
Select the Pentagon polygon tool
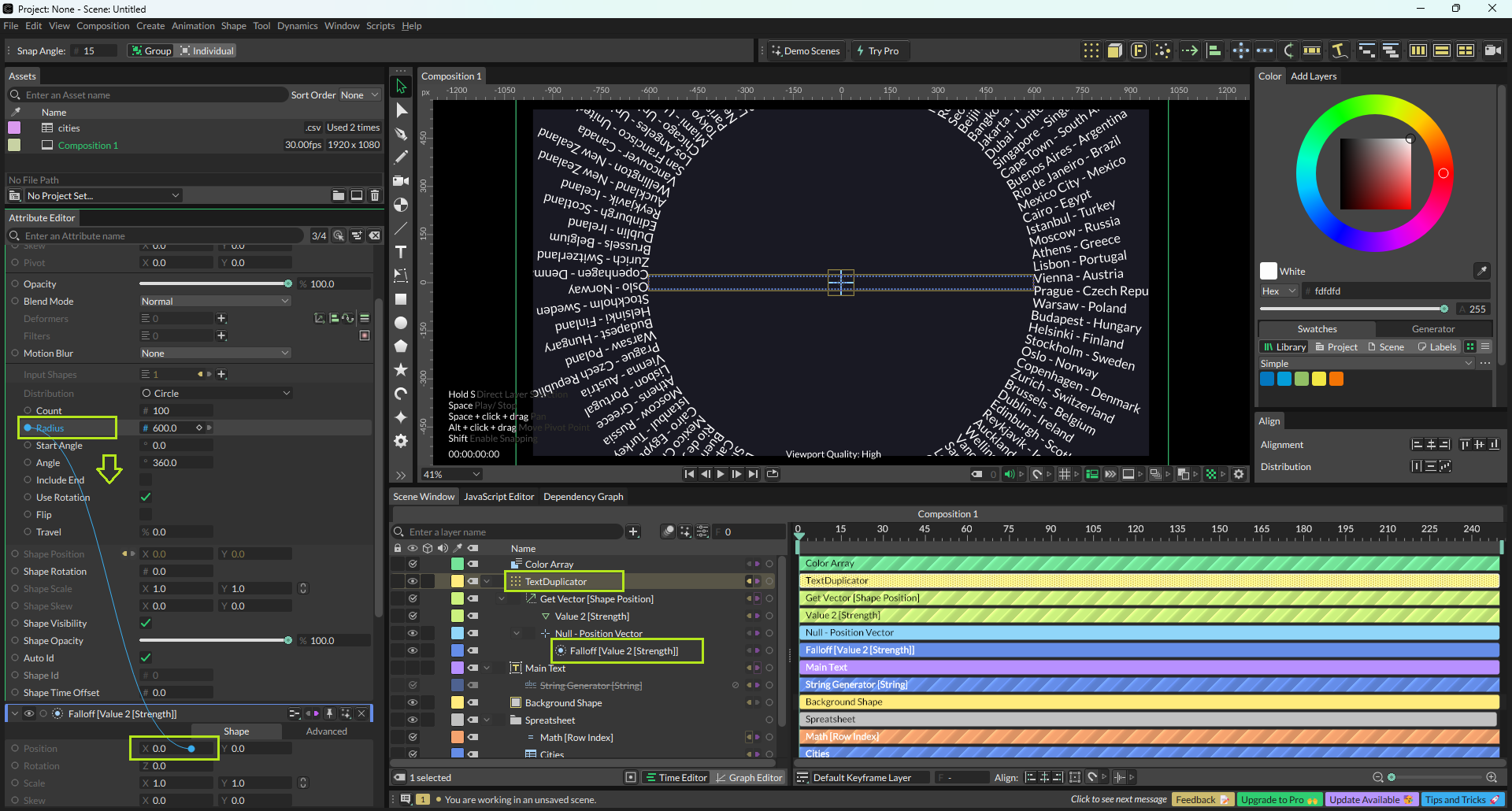[401, 346]
